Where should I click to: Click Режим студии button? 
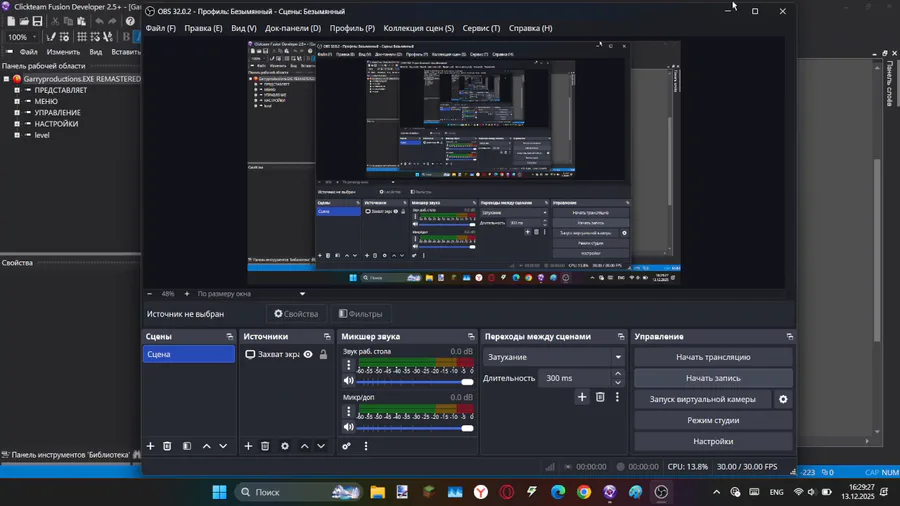pos(713,421)
